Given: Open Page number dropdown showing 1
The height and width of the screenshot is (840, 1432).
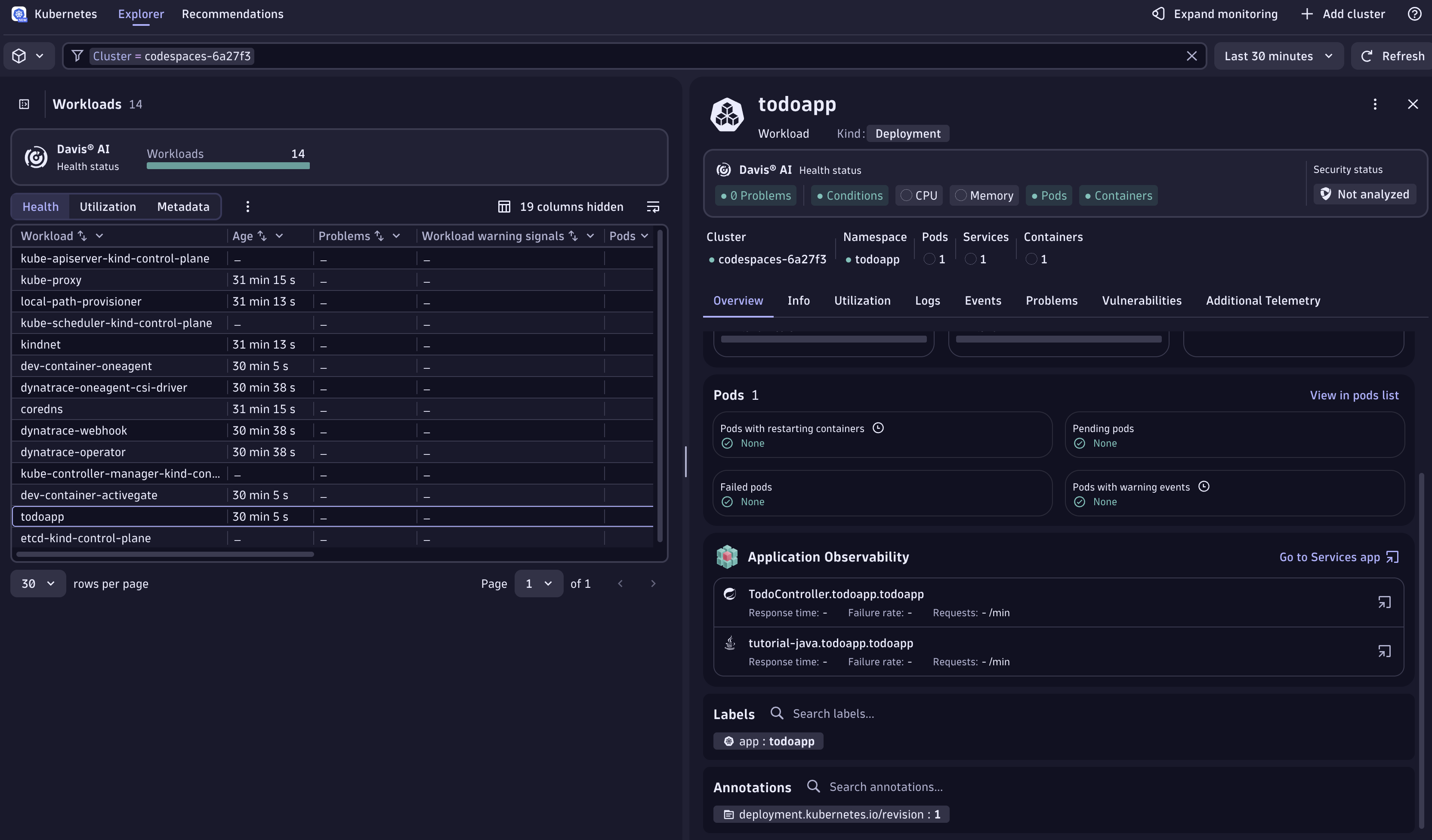Looking at the screenshot, I should 539,583.
